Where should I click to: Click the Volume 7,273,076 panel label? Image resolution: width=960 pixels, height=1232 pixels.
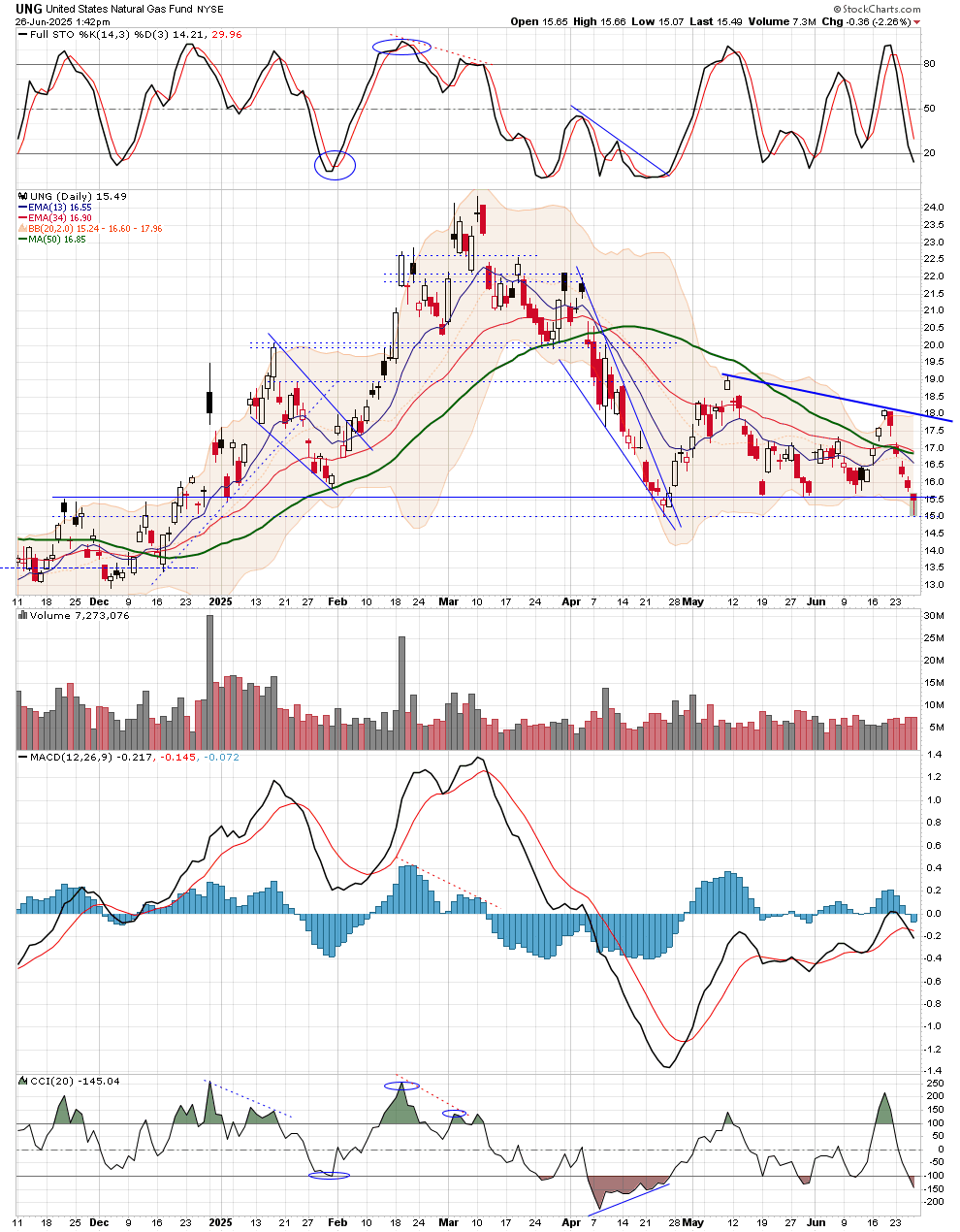coord(80,616)
